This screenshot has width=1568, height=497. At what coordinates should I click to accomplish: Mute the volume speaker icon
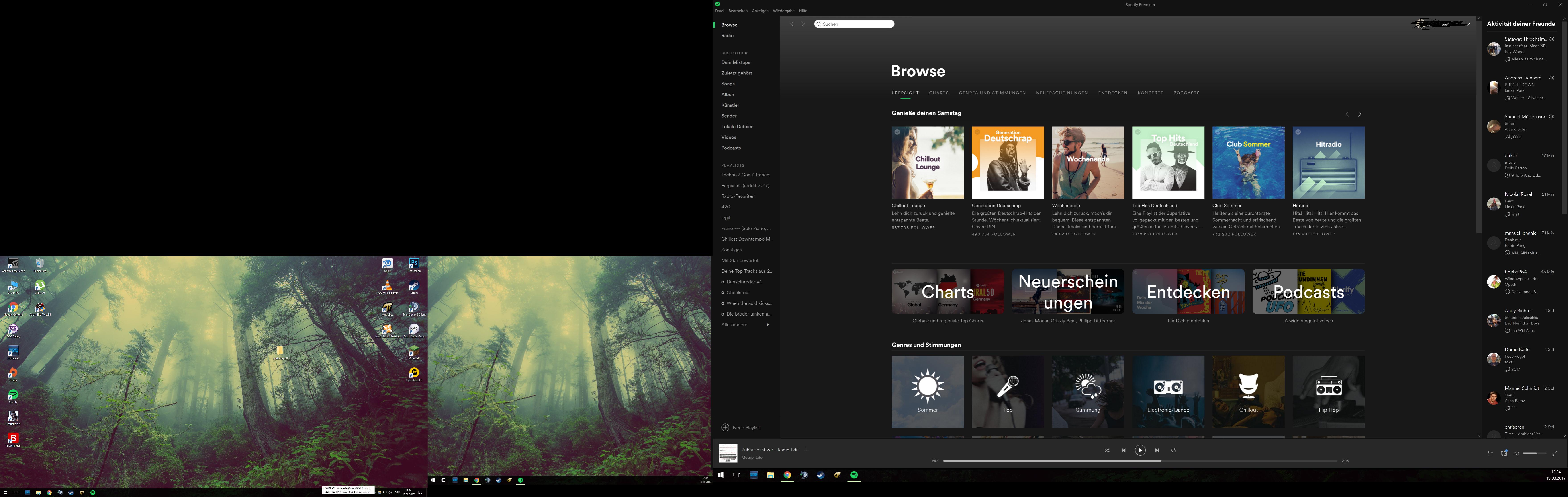point(1516,453)
